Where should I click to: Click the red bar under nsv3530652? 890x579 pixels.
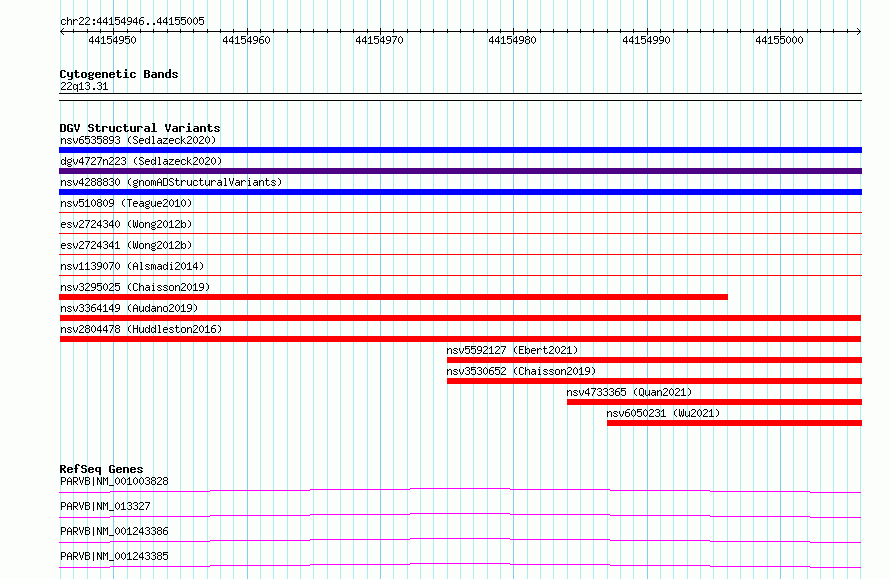(x=654, y=381)
